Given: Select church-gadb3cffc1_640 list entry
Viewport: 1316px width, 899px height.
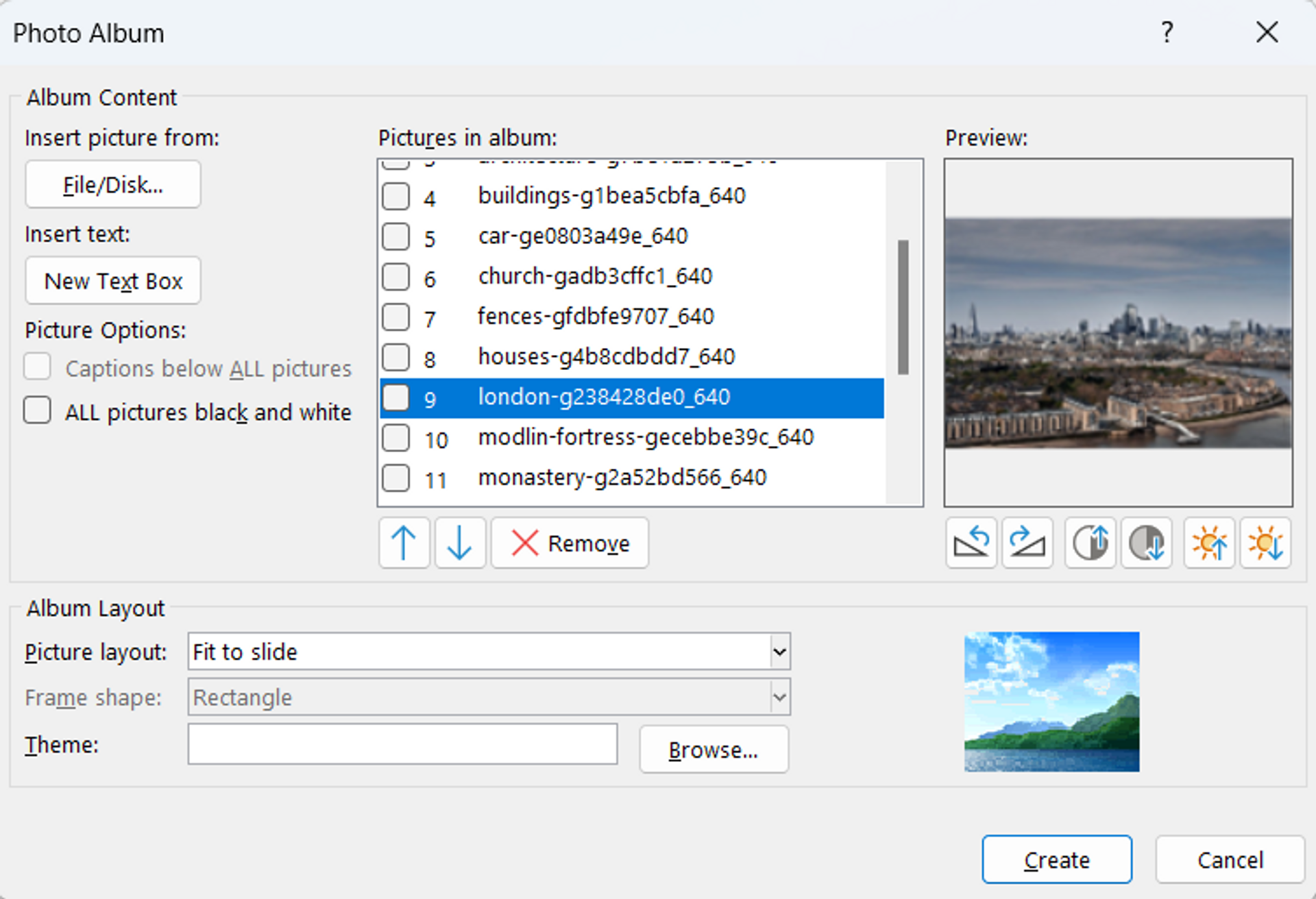Looking at the screenshot, I should coord(595,277).
